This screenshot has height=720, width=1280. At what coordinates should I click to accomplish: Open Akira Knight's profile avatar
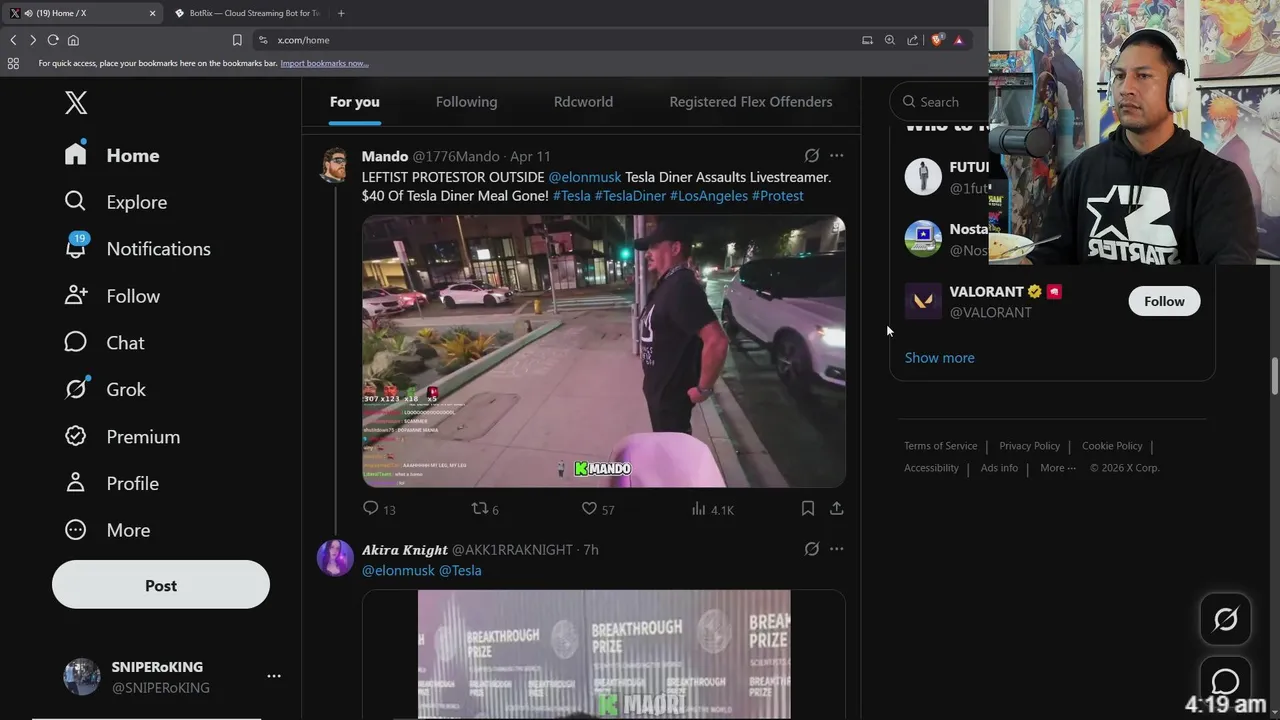335,558
